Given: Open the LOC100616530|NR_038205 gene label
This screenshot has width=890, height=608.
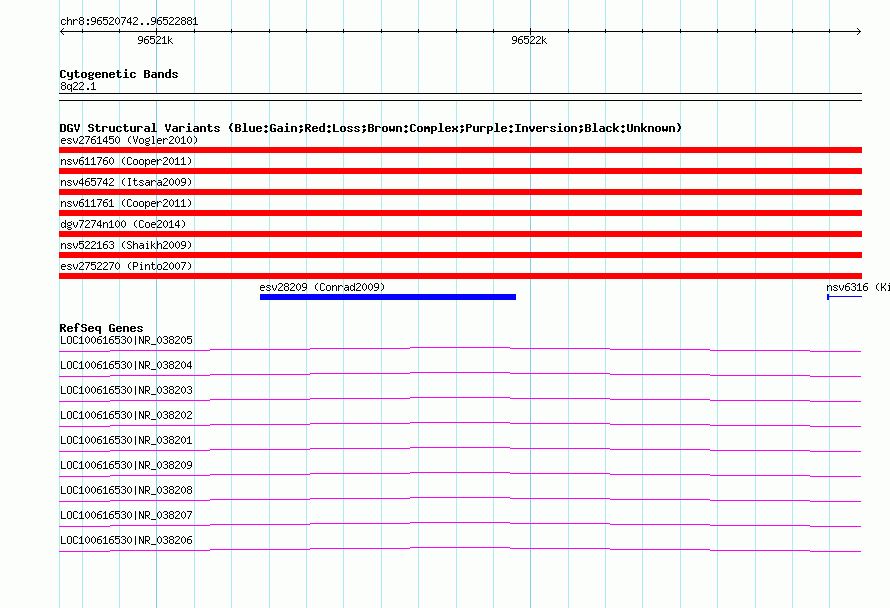Looking at the screenshot, I should [126, 340].
